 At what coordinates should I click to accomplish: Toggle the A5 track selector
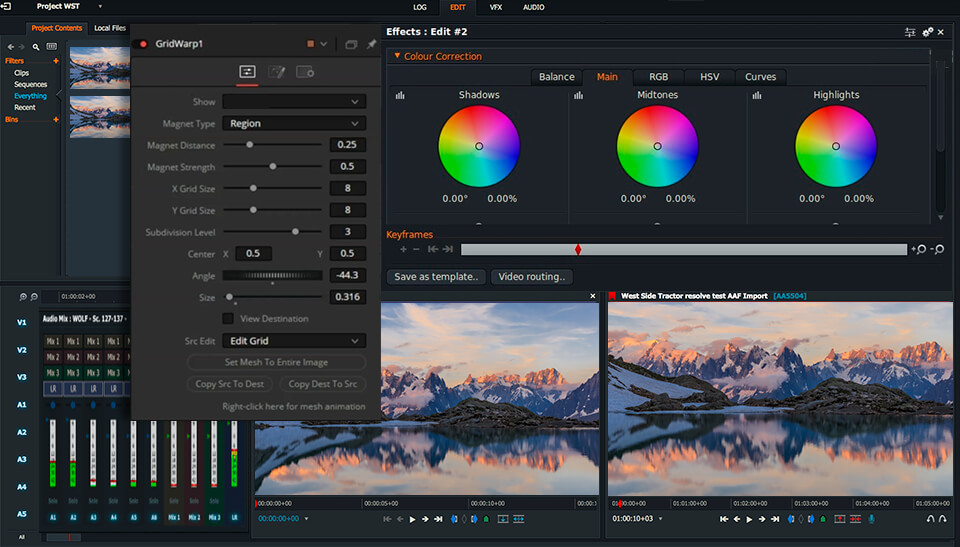coord(21,514)
